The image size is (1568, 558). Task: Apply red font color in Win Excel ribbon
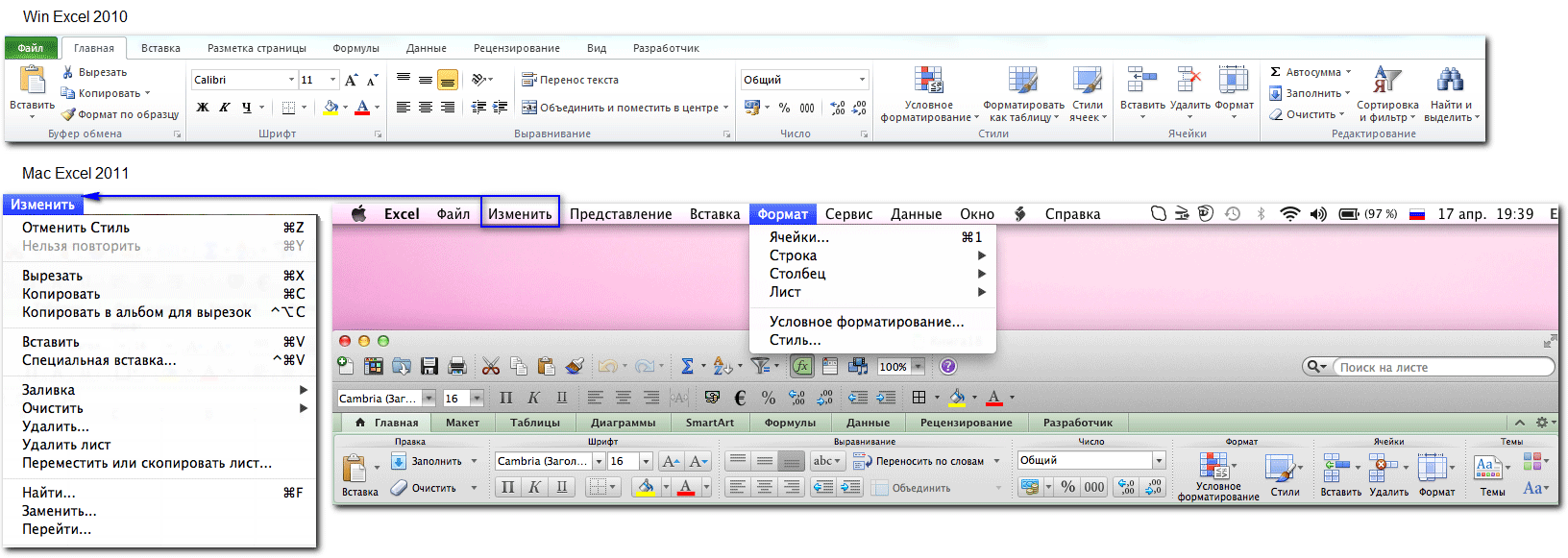362,108
